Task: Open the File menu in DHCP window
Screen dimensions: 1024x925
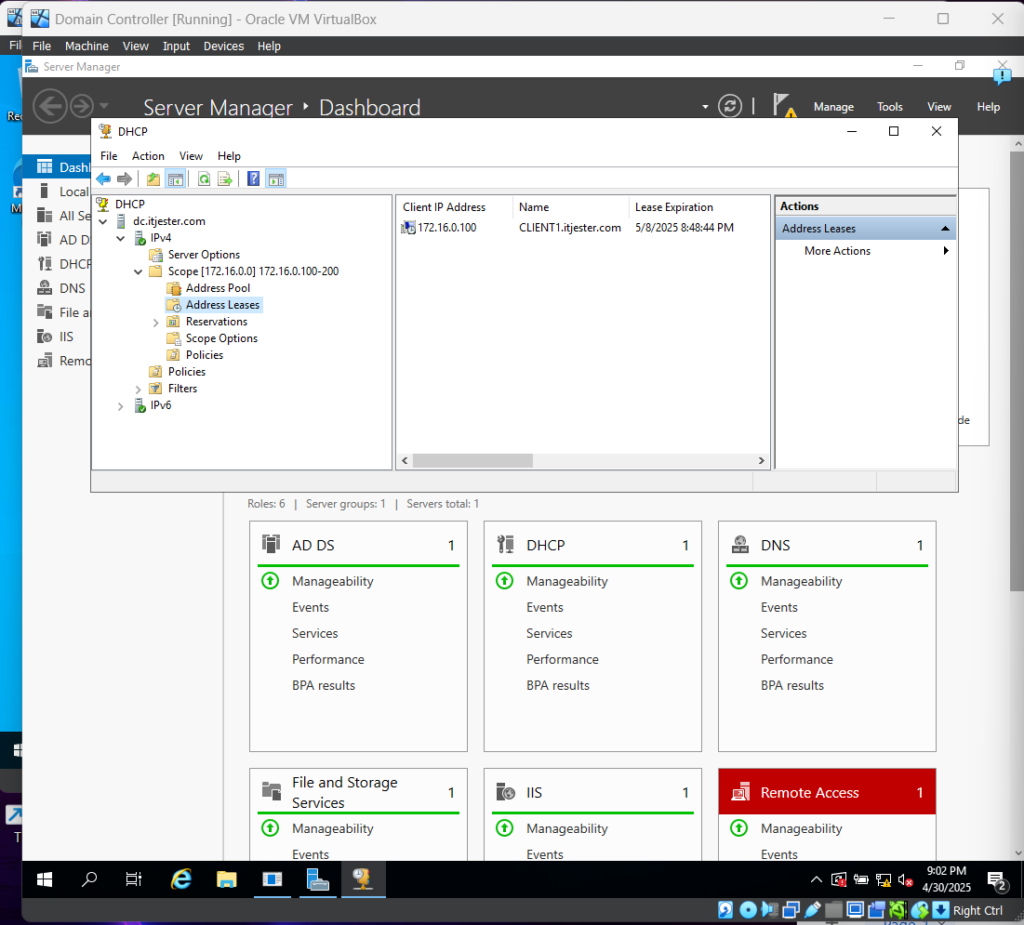Action: point(108,156)
